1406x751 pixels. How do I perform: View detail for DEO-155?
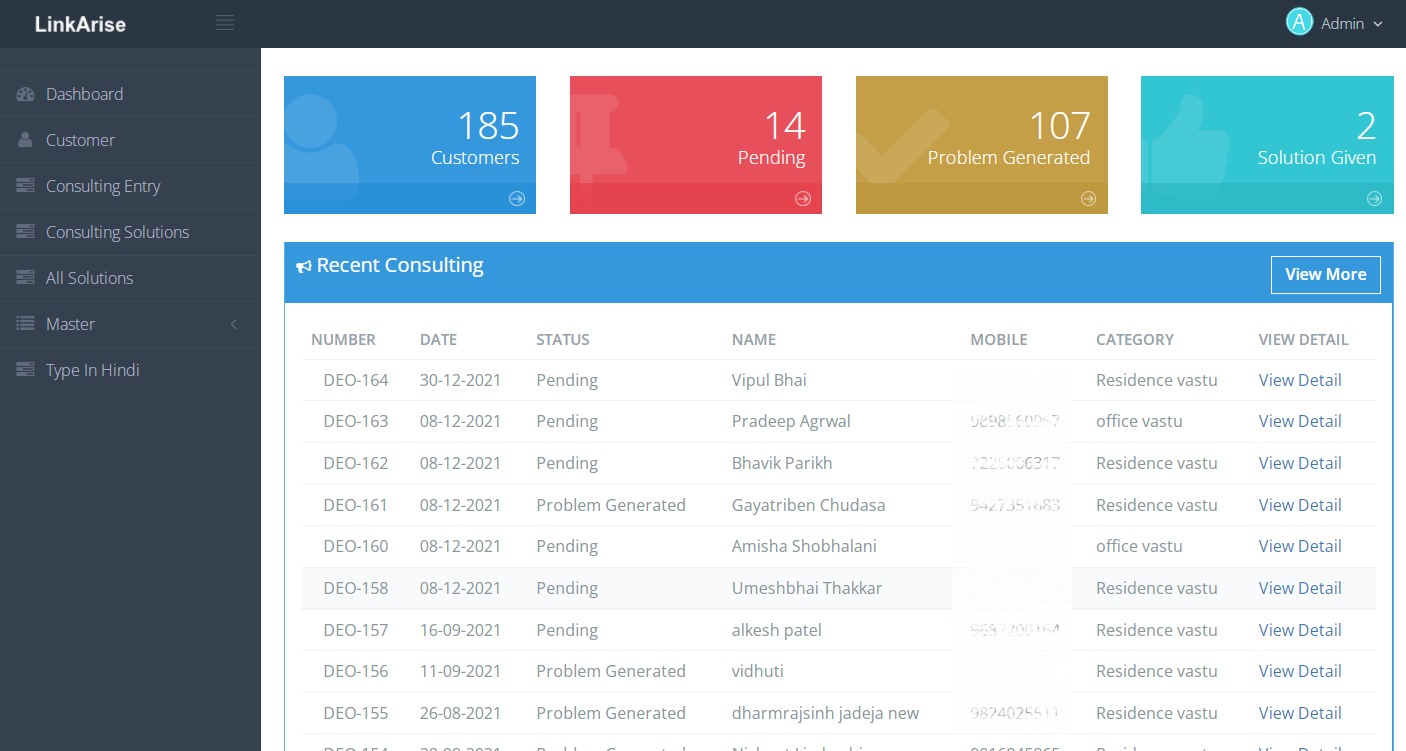[1300, 713]
